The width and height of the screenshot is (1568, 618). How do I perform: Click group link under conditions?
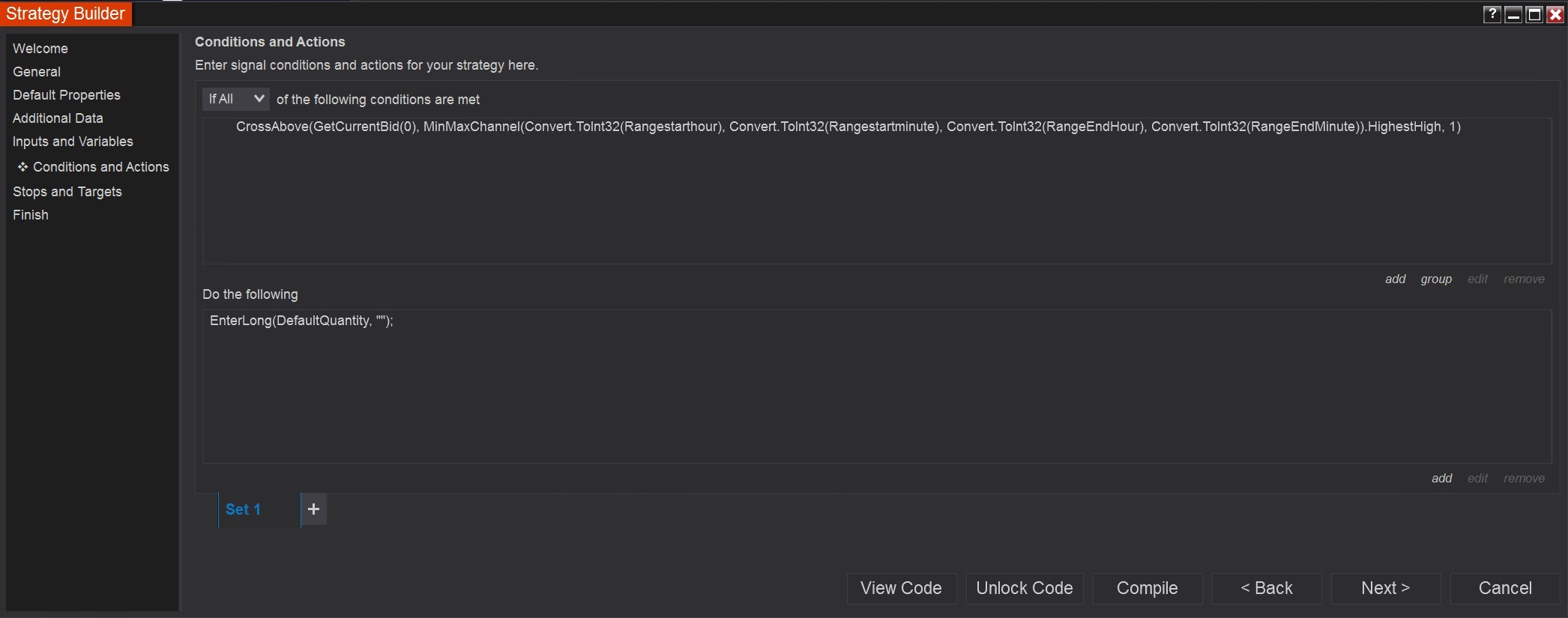(1436, 279)
